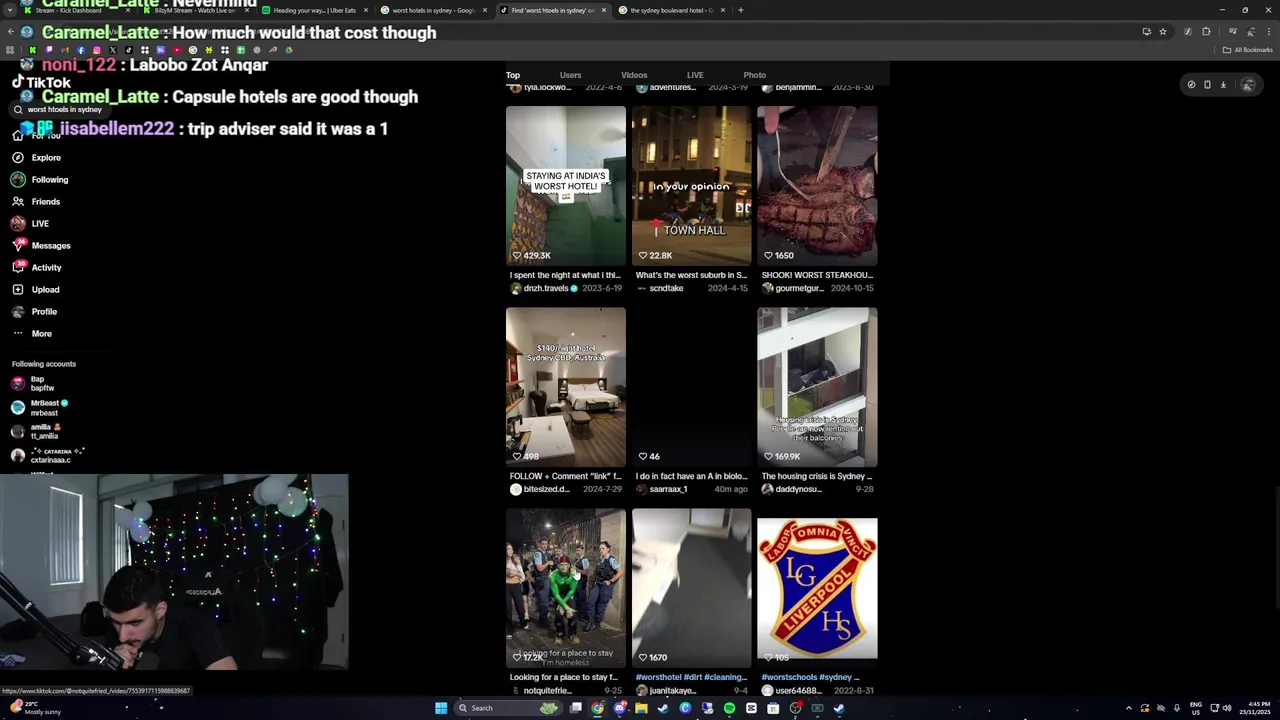Viewport: 1280px width, 720px height.
Task: Open the Explore compass icon in sidebar
Action: coord(18,157)
